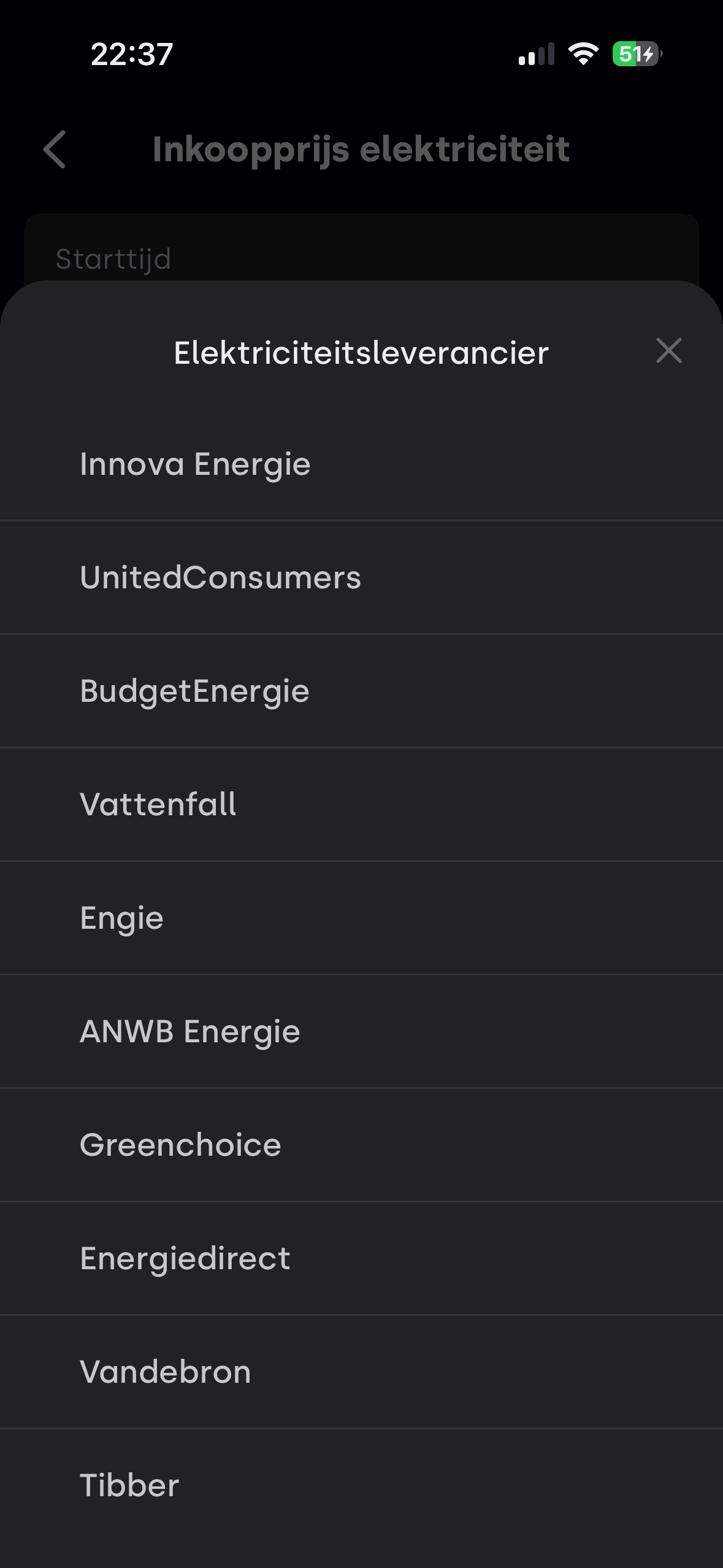Pick Energiedirect option

coord(185,1258)
